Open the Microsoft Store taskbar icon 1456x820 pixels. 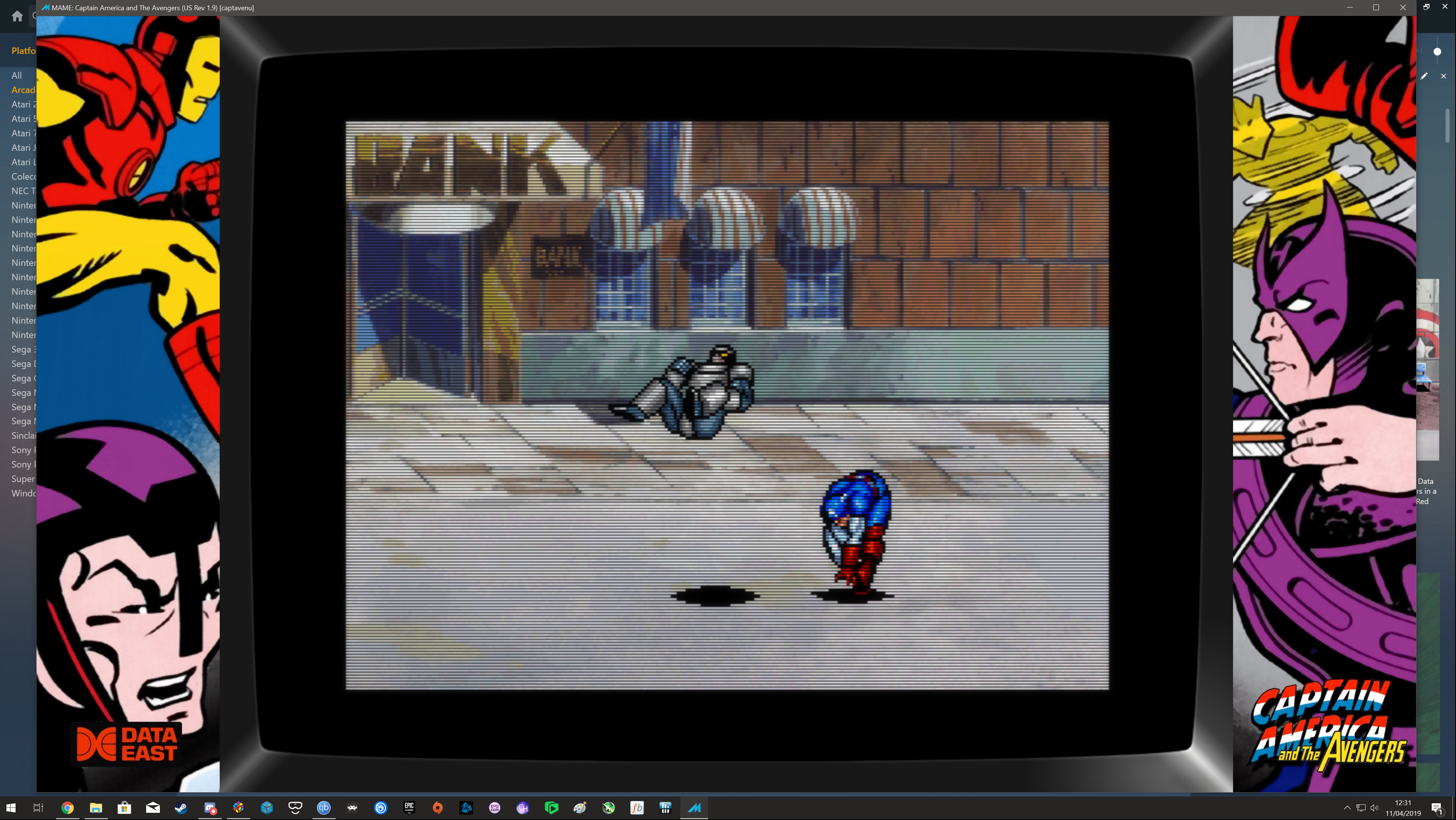125,807
